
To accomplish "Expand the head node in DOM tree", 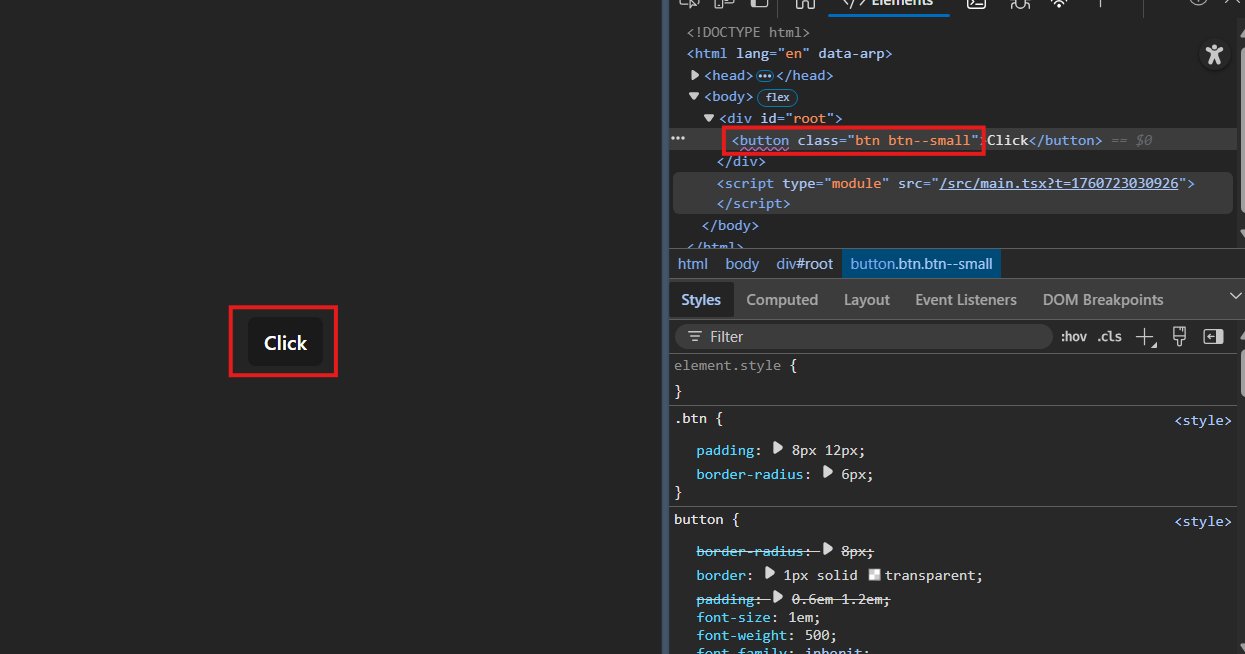I will click(x=695, y=75).
